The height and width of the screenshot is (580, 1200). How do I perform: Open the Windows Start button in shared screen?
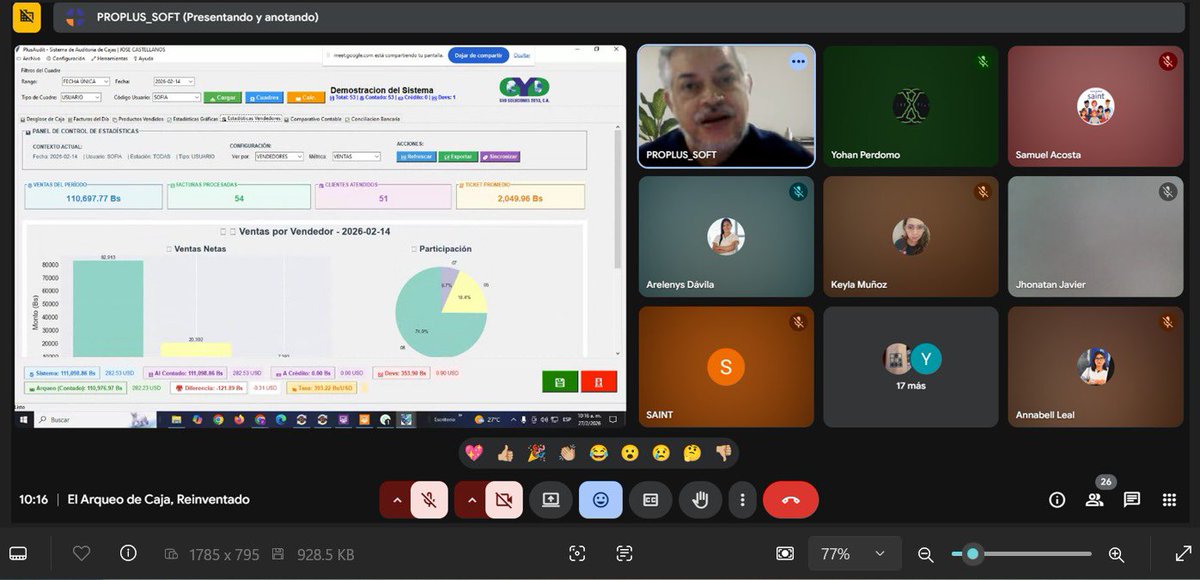pos(24,419)
